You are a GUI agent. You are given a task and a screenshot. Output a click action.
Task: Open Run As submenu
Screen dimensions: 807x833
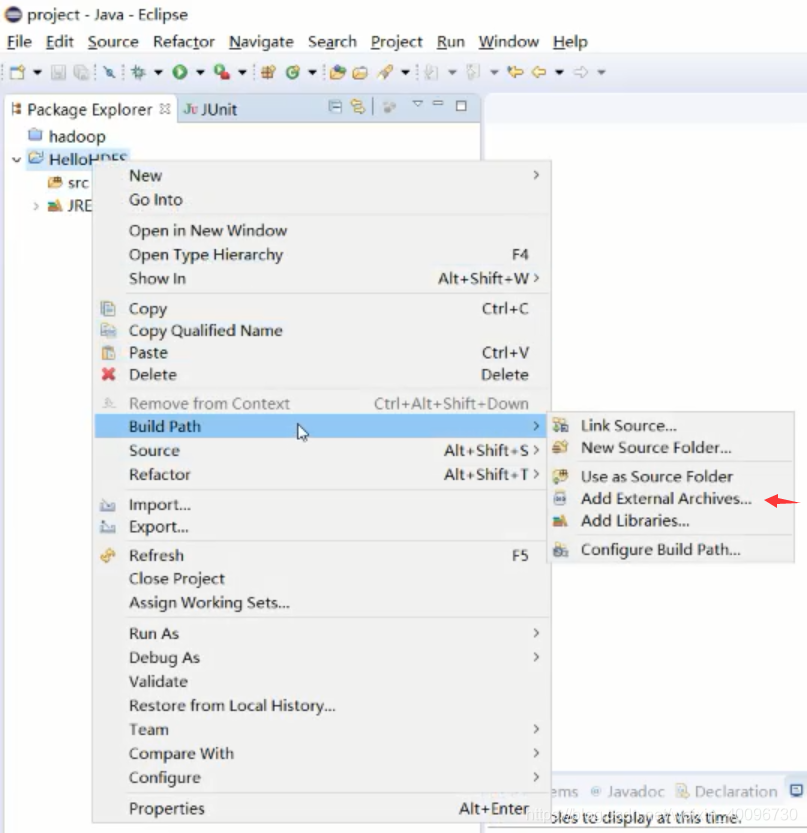pyautogui.click(x=321, y=633)
